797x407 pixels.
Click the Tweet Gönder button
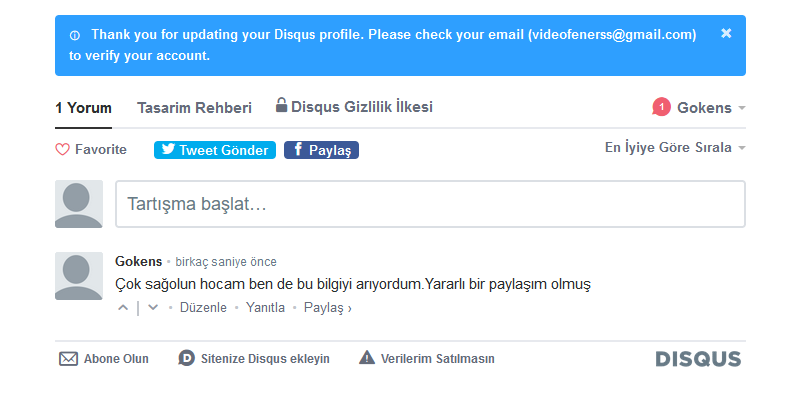(215, 150)
